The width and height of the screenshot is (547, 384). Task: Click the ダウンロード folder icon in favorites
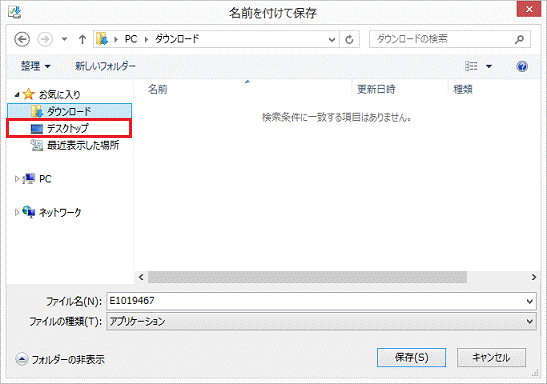click(36, 111)
